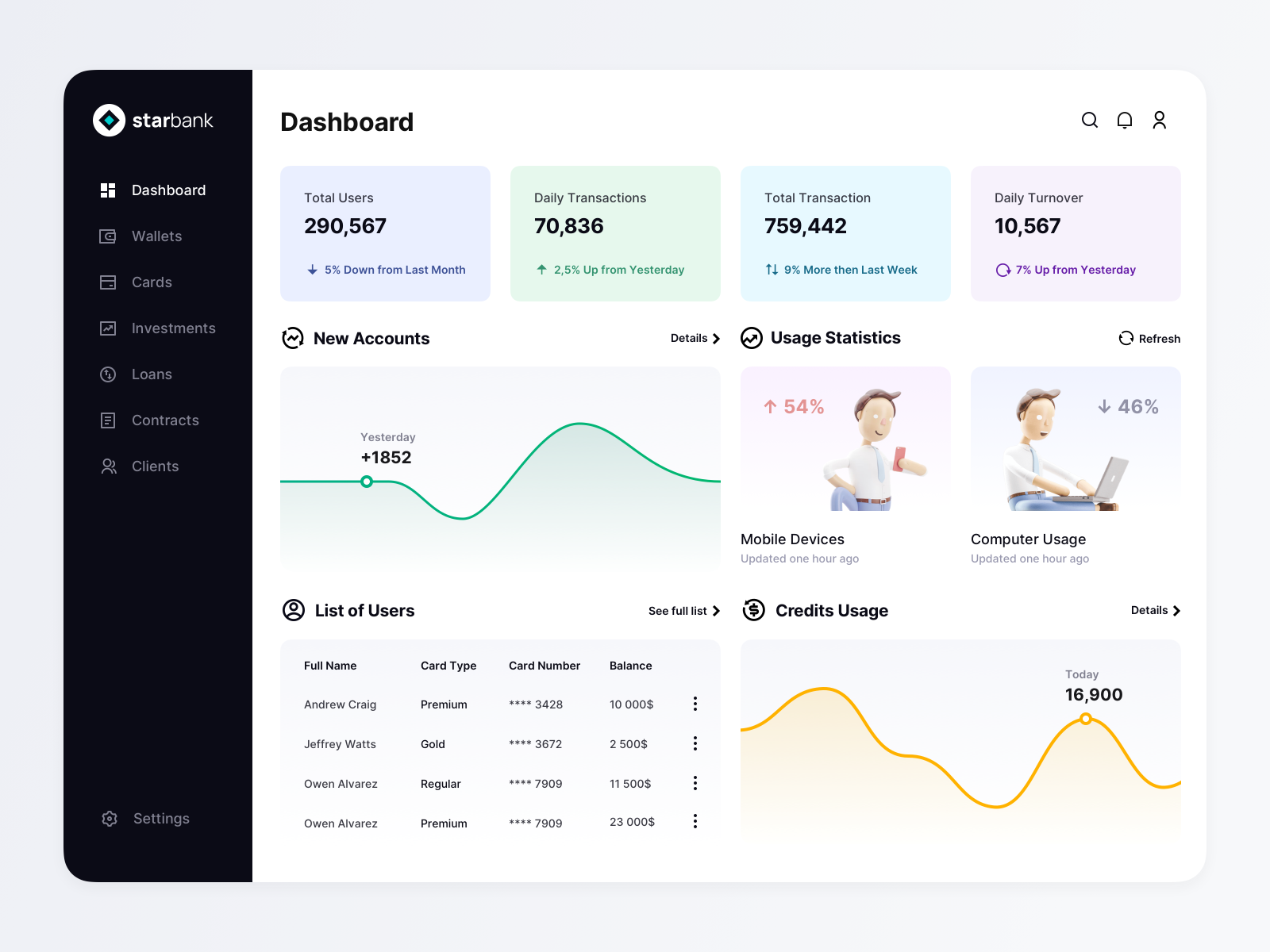Open the search icon in header
This screenshot has width=1270, height=952.
(1090, 120)
